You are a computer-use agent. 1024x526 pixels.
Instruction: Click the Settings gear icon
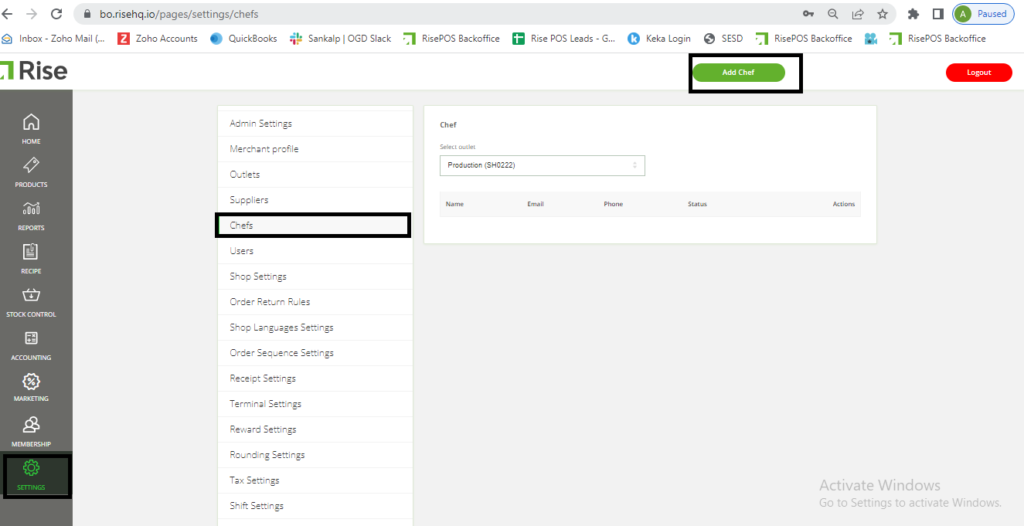click(x=31, y=468)
